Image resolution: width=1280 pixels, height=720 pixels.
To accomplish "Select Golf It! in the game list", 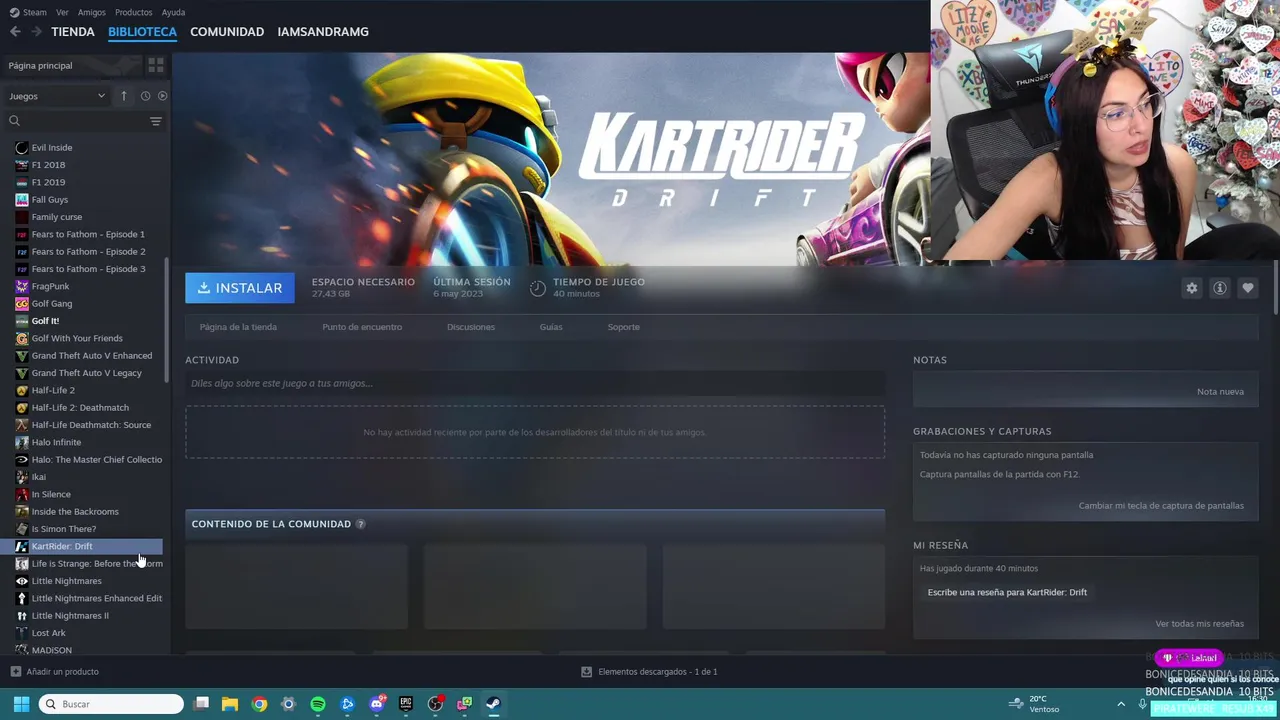I will [x=45, y=321].
